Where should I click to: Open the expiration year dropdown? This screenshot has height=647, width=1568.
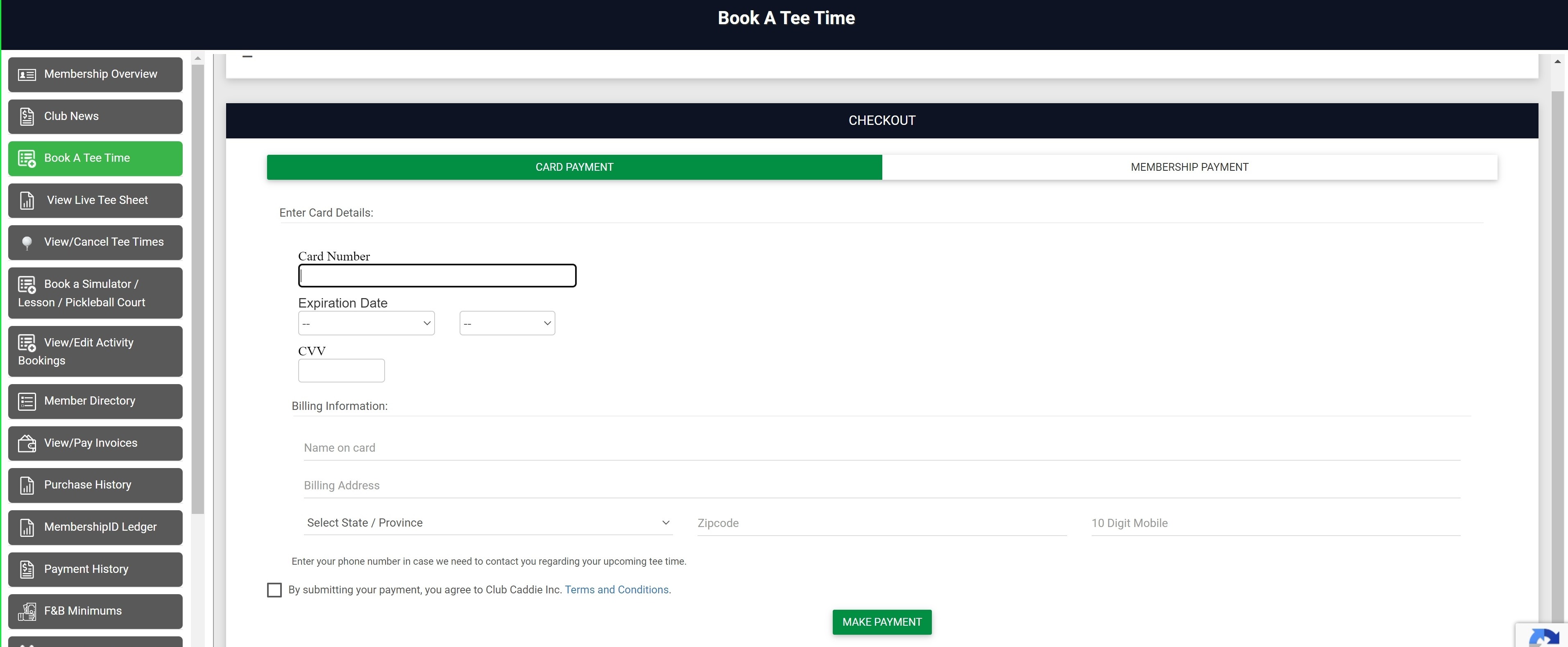[x=506, y=323]
